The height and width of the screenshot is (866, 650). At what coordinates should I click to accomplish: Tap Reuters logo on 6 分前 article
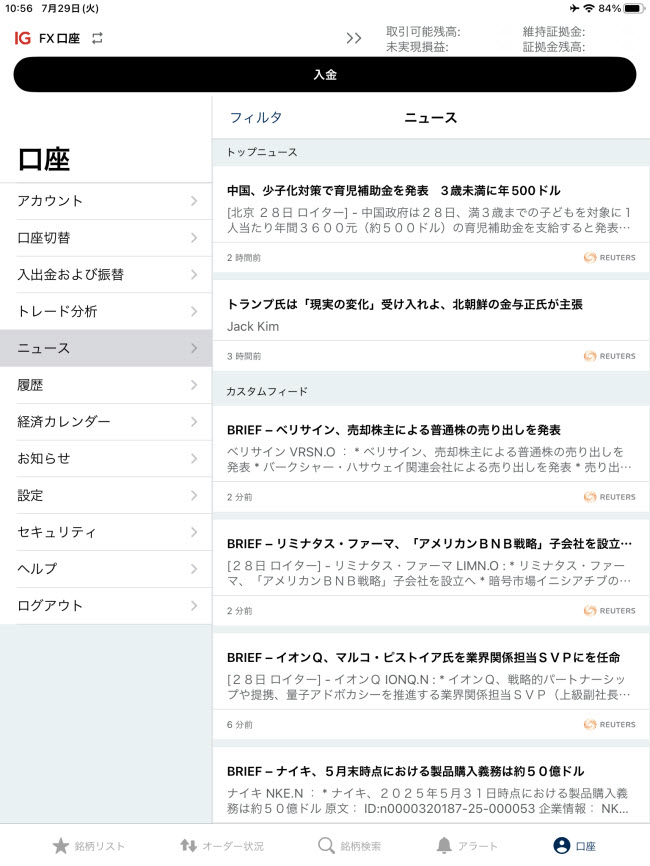(610, 725)
